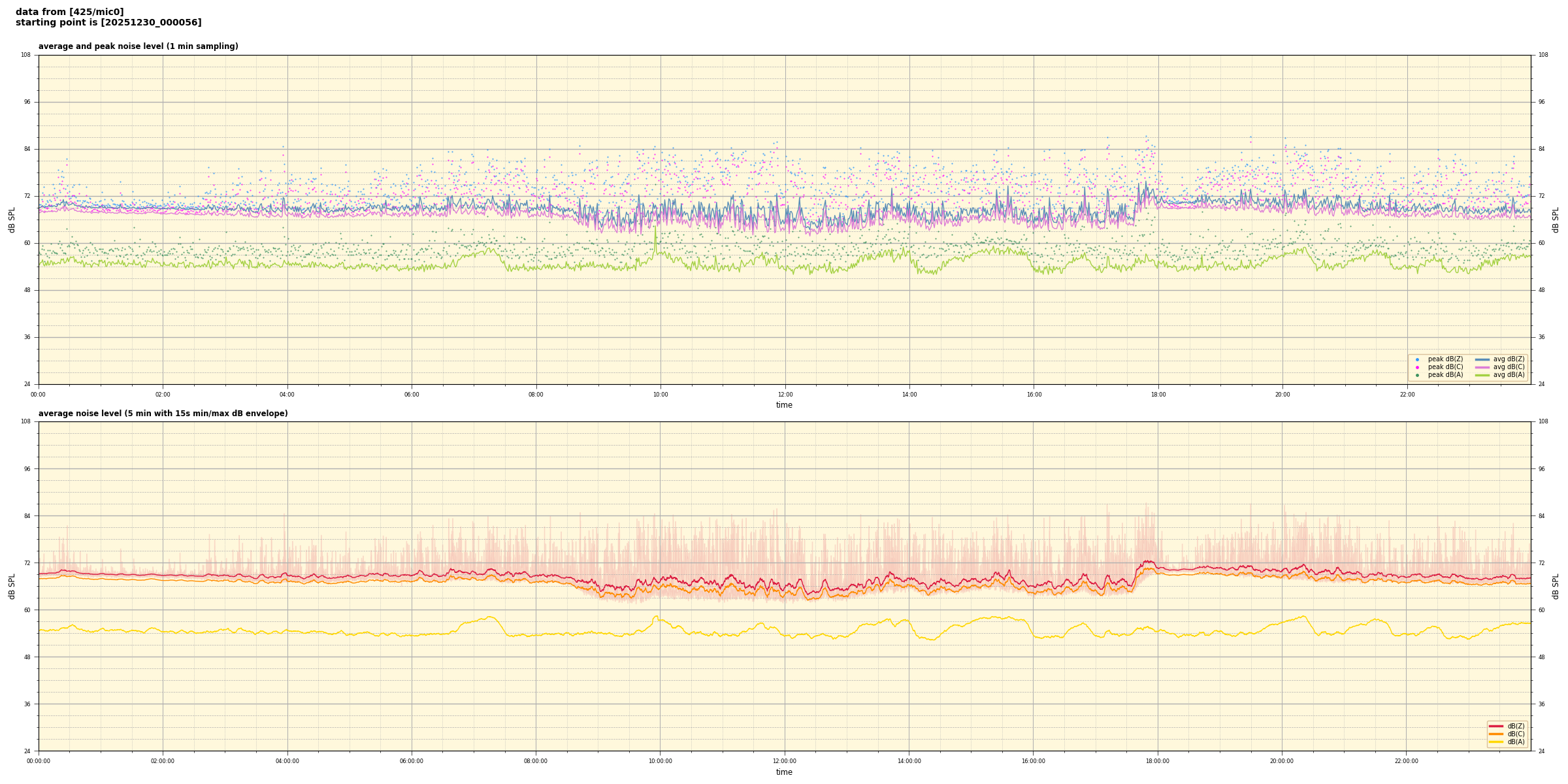
Task: Click the 'starting point is [20251230_000056]' text
Action: [108, 23]
